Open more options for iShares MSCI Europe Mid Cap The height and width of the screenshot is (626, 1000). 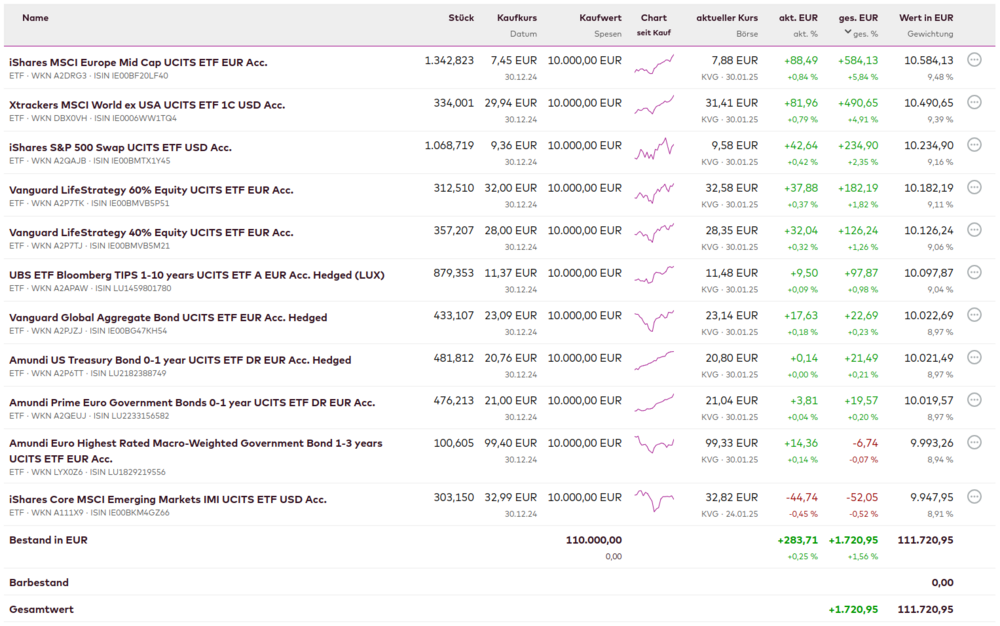pyautogui.click(x=974, y=60)
